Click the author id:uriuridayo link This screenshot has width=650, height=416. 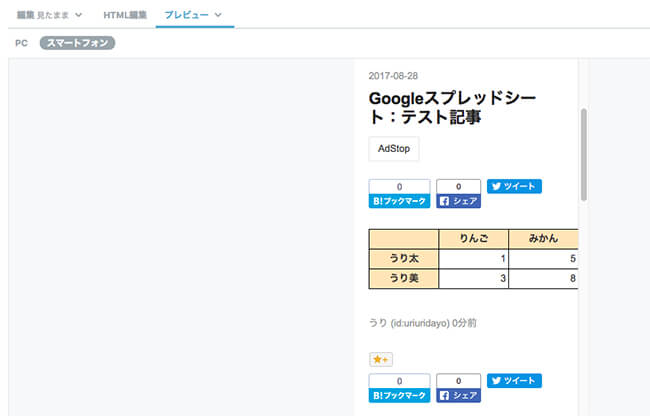420,323
